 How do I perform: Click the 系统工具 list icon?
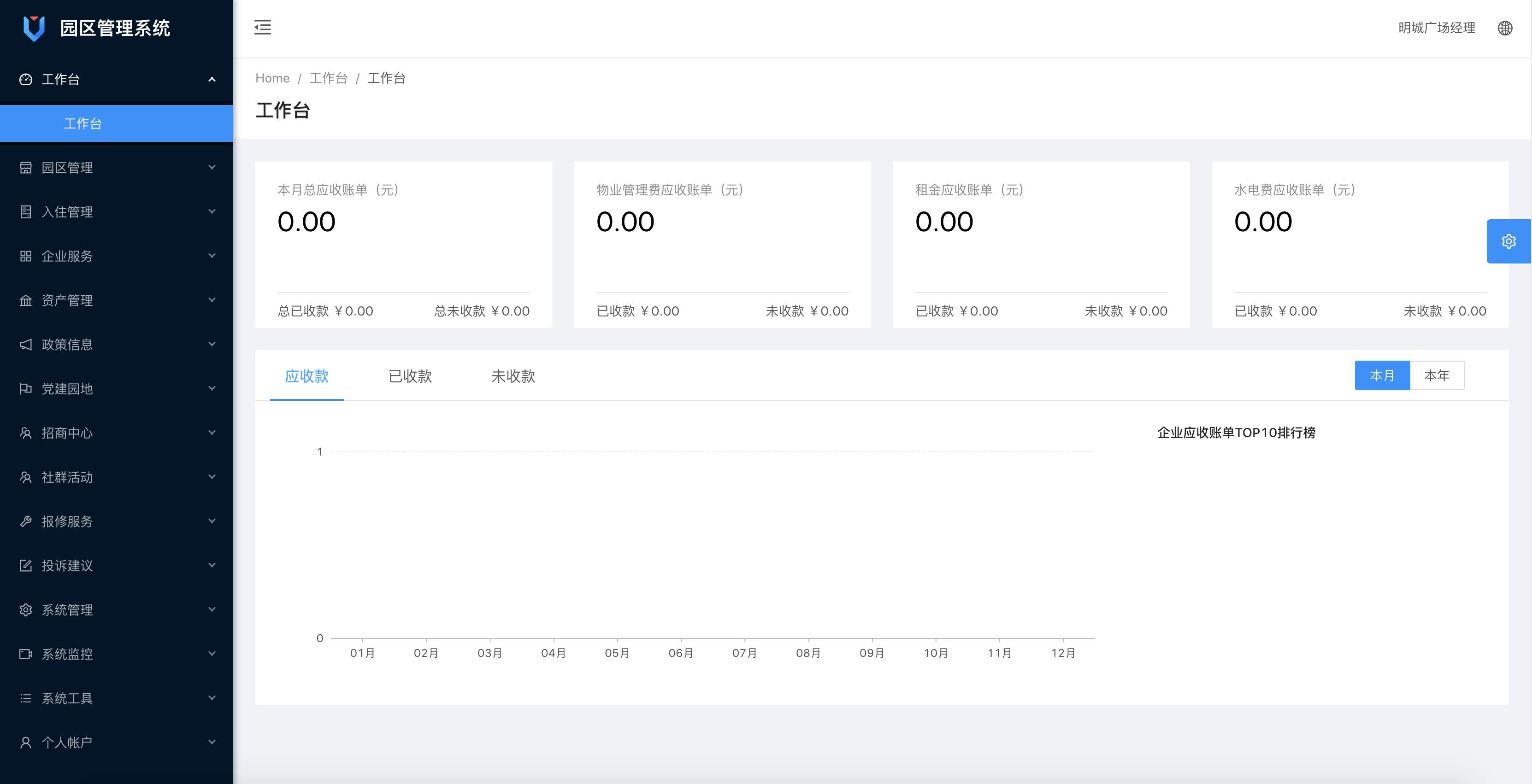tap(25, 698)
